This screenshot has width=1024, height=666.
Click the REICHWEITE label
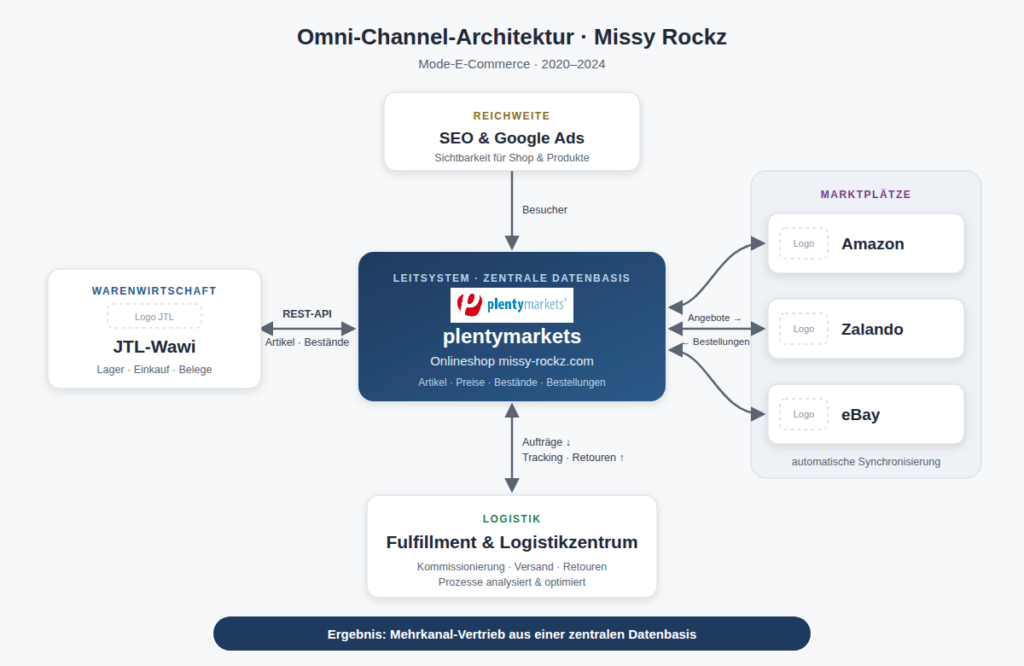(x=511, y=116)
